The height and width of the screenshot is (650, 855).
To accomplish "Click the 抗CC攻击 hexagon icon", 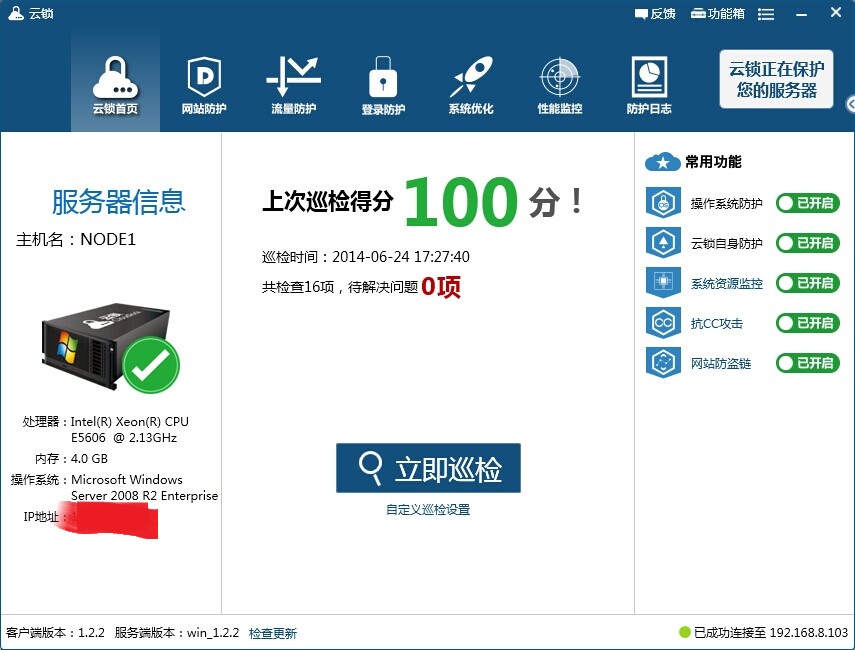I will coord(663,323).
